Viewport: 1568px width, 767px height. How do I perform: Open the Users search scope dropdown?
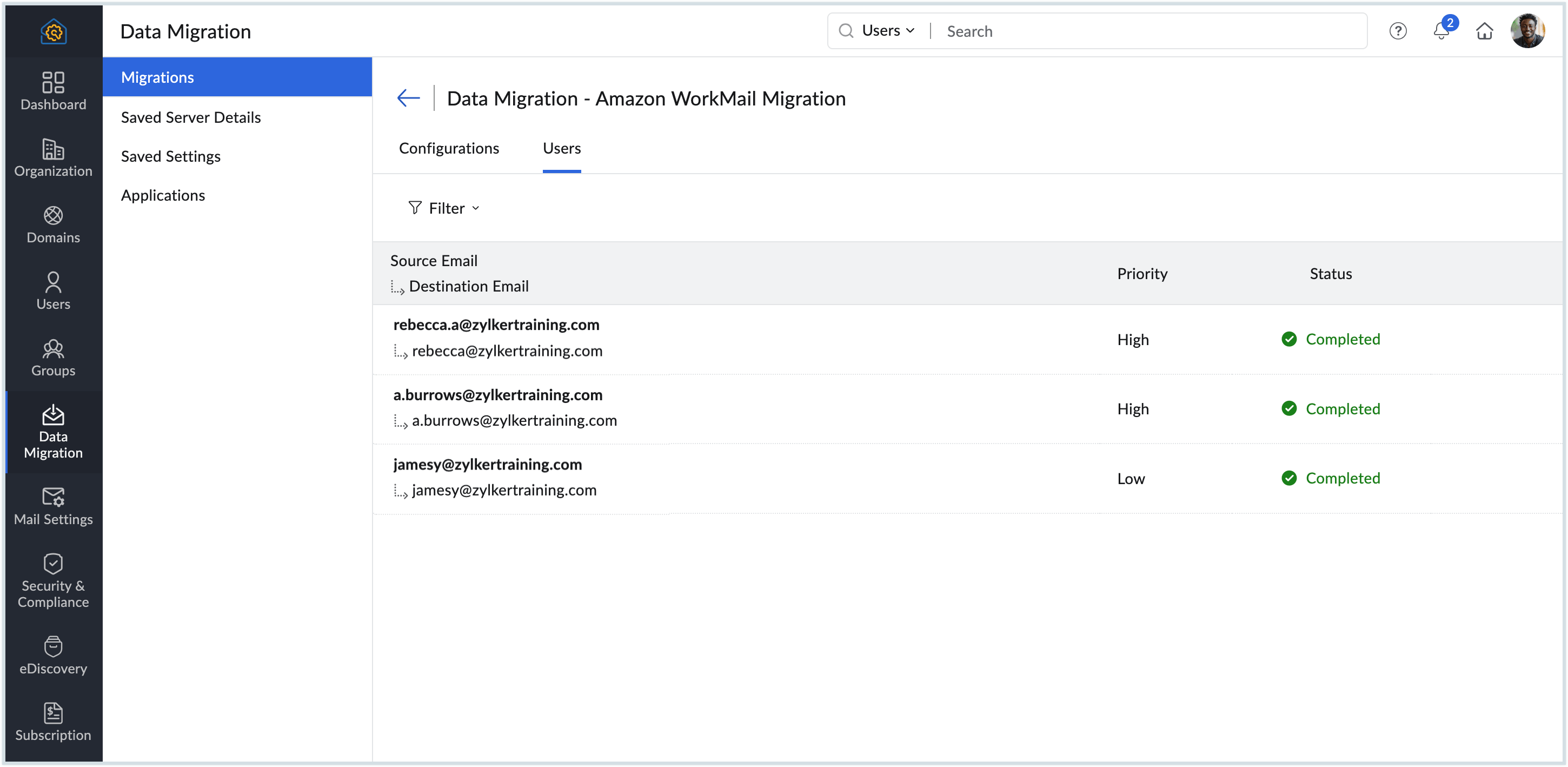click(x=887, y=31)
